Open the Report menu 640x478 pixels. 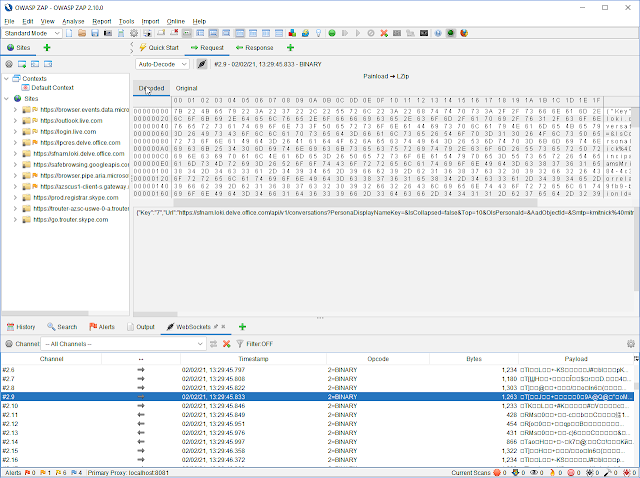click(102, 21)
